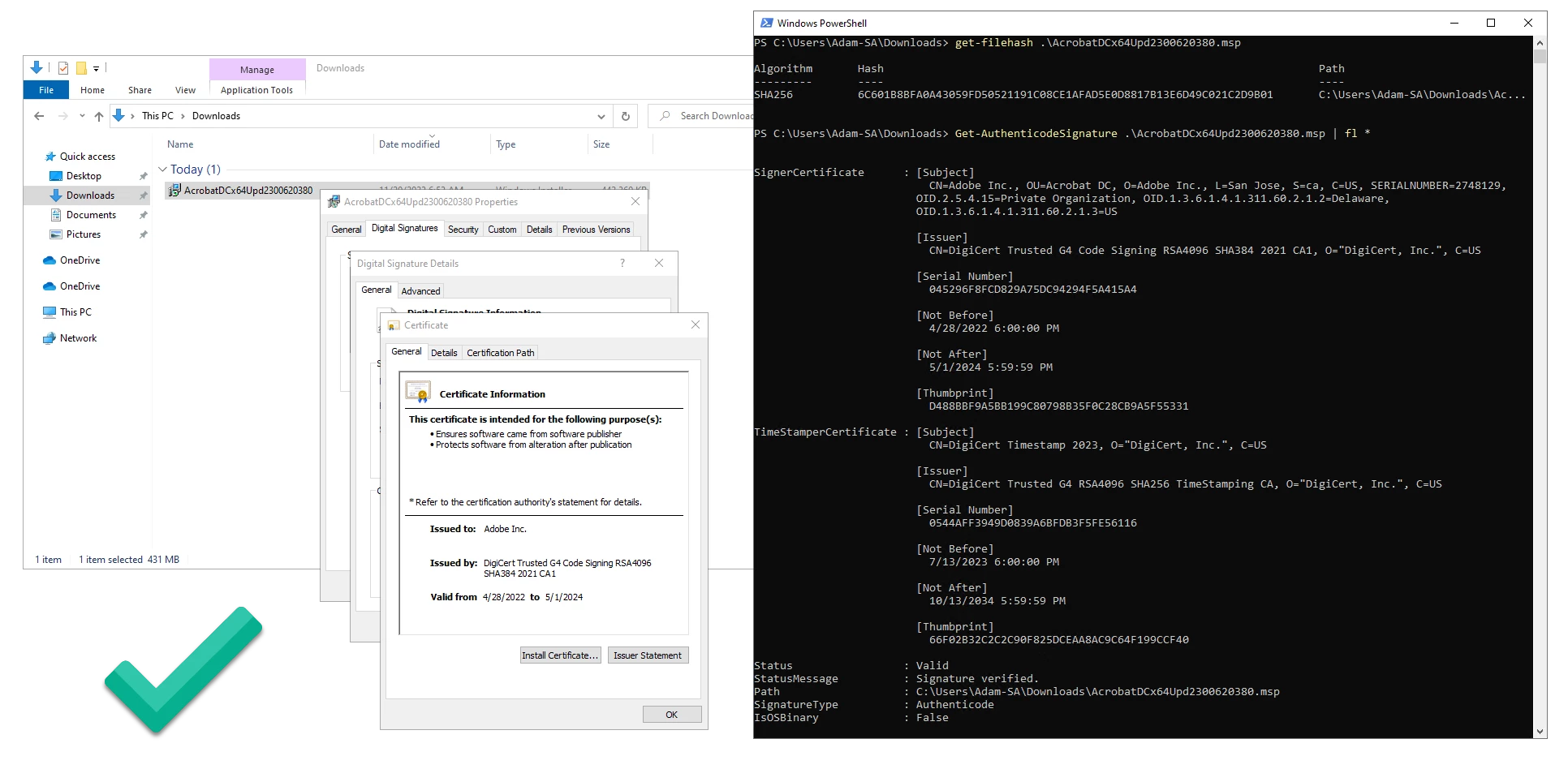Click the certificate ribbon icon
The width and height of the screenshot is (1568, 769).
coord(418,393)
